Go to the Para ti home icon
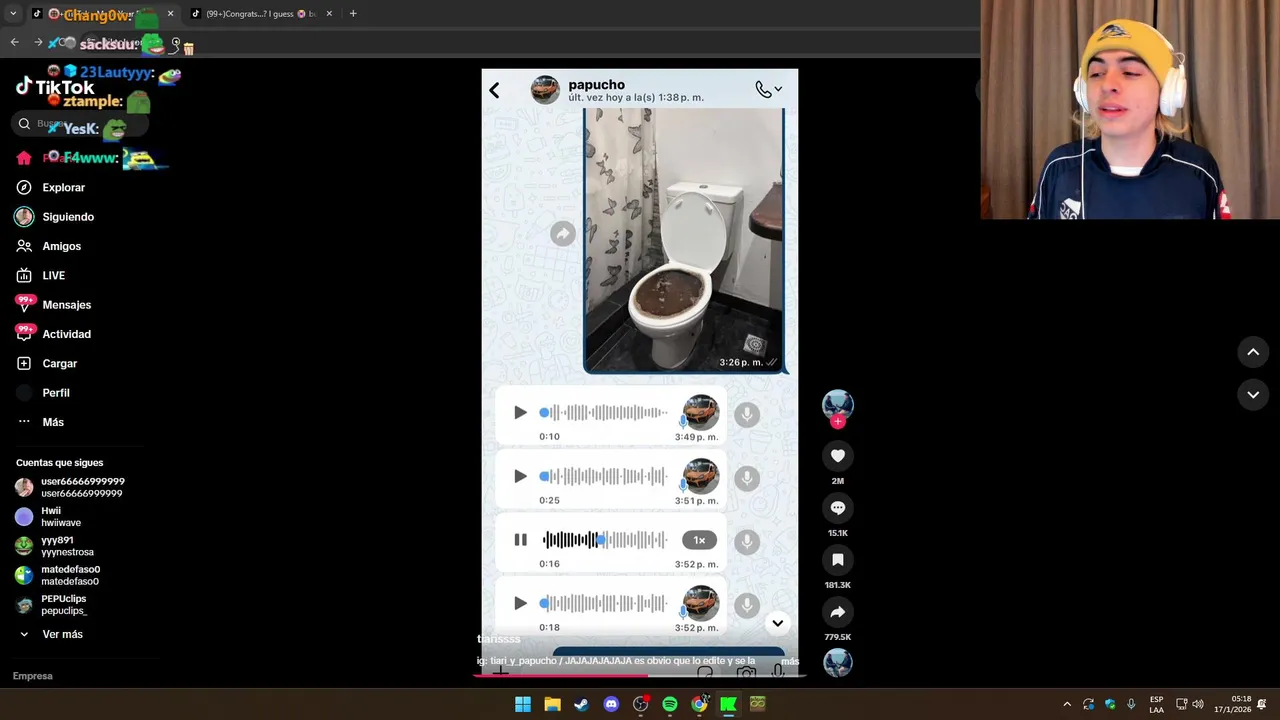1280x720 pixels. point(24,158)
